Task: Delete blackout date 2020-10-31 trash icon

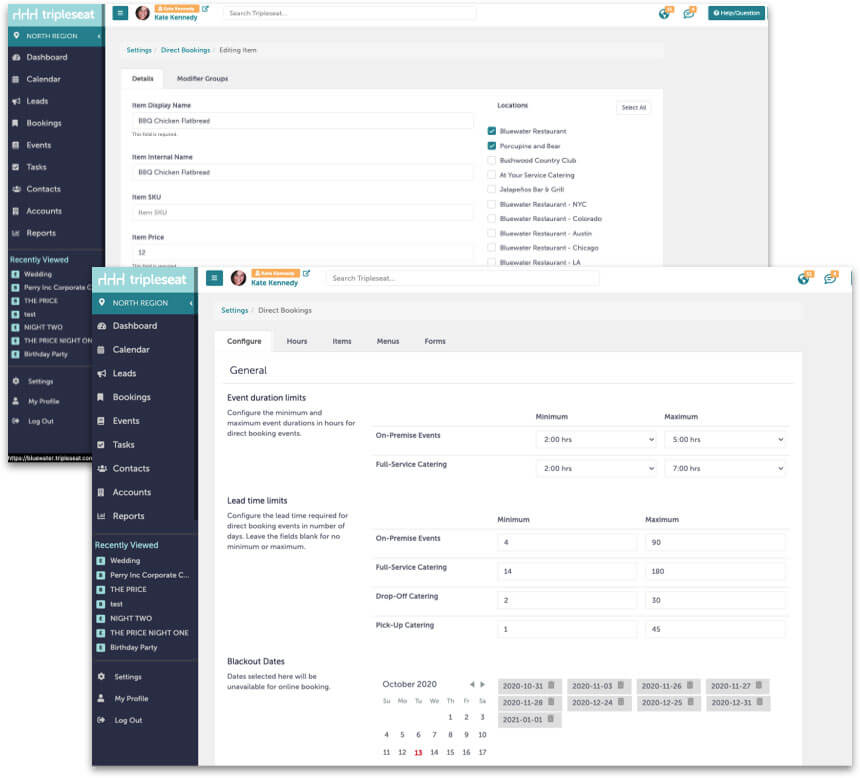Action: point(551,685)
